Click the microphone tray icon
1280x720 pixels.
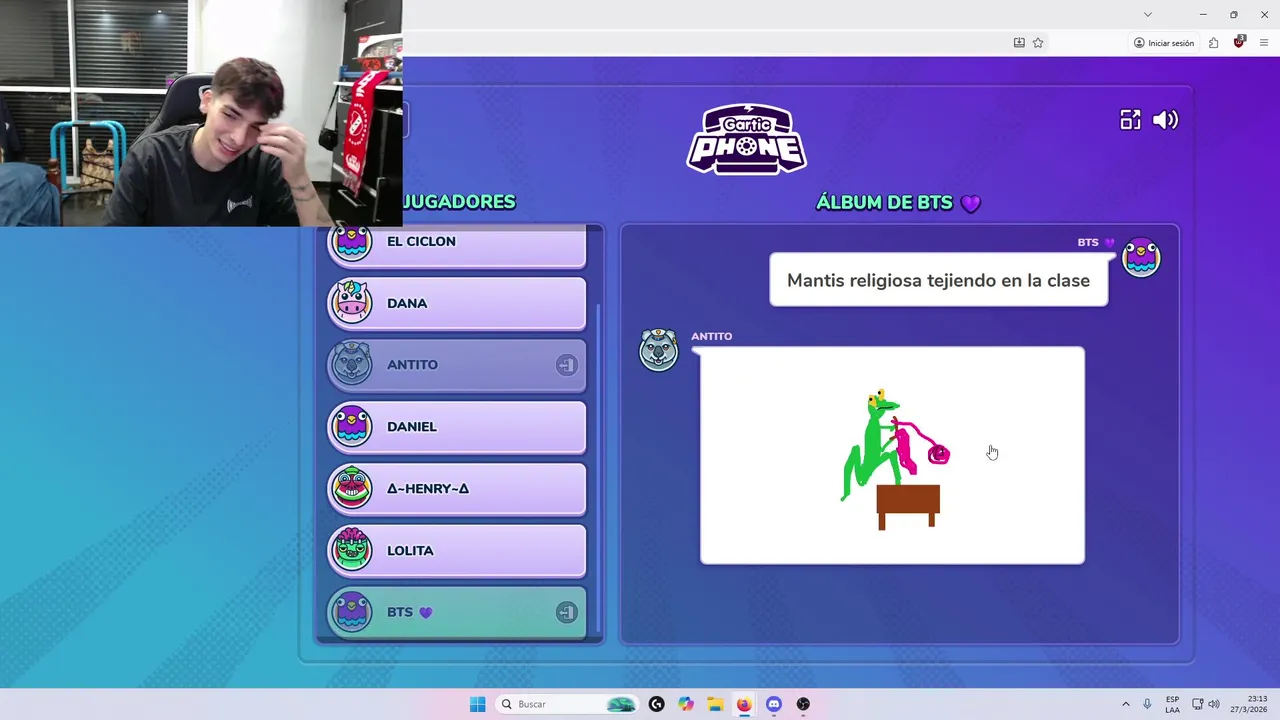click(x=1147, y=704)
